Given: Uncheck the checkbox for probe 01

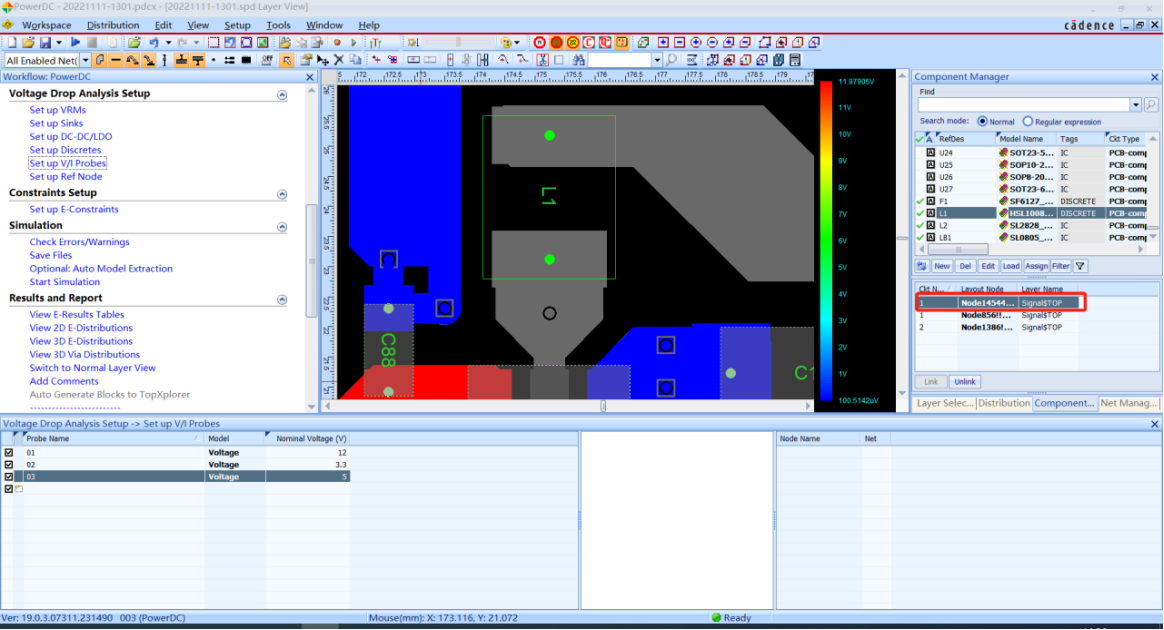Looking at the screenshot, I should [9, 452].
